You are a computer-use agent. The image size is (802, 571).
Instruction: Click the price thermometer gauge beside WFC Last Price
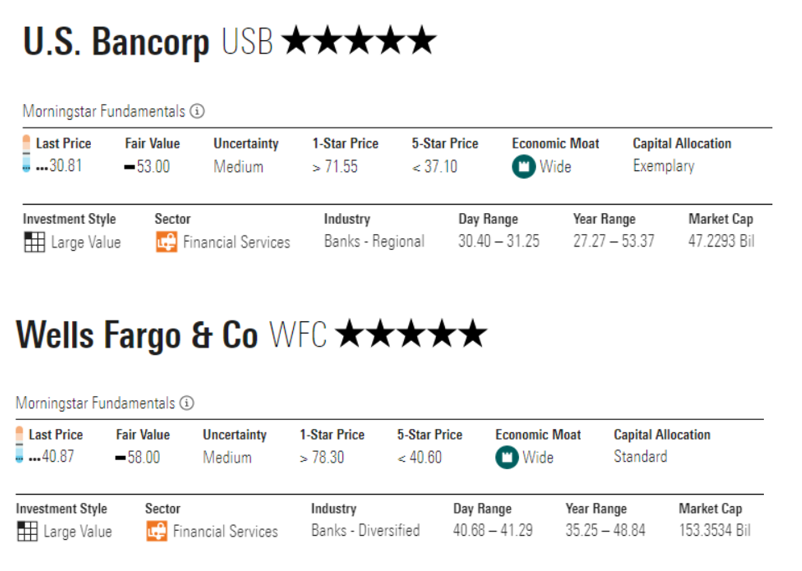point(19,446)
